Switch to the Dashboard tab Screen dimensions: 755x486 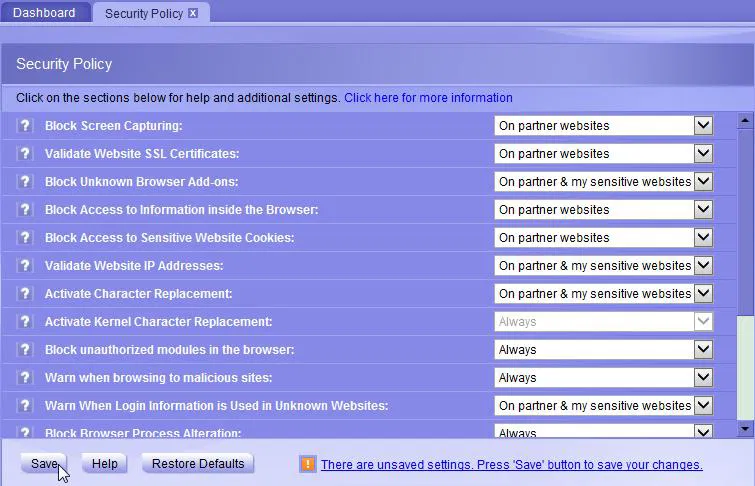pos(44,13)
